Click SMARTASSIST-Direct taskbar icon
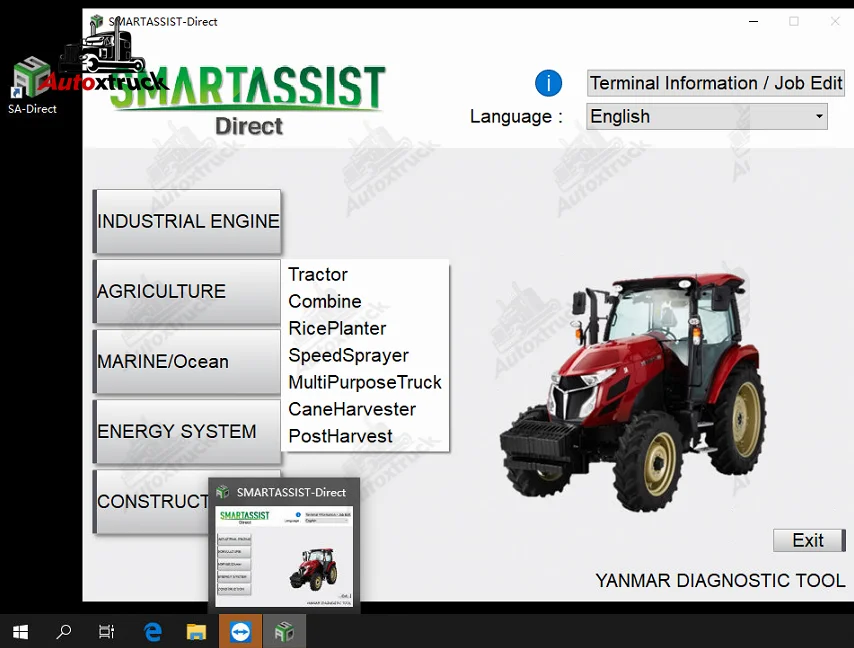Image resolution: width=854 pixels, height=648 pixels. 284,632
